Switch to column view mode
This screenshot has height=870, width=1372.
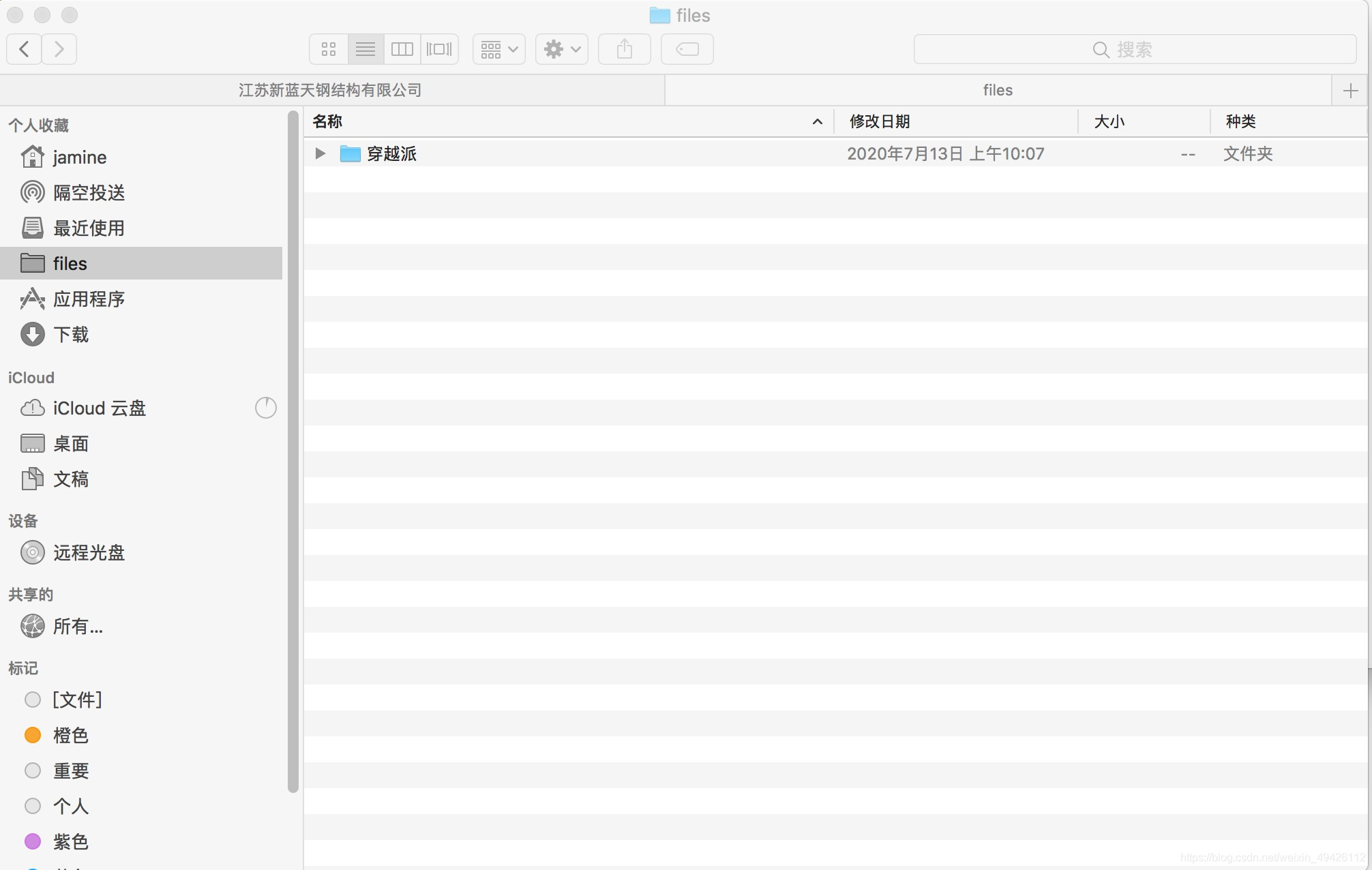tap(402, 49)
